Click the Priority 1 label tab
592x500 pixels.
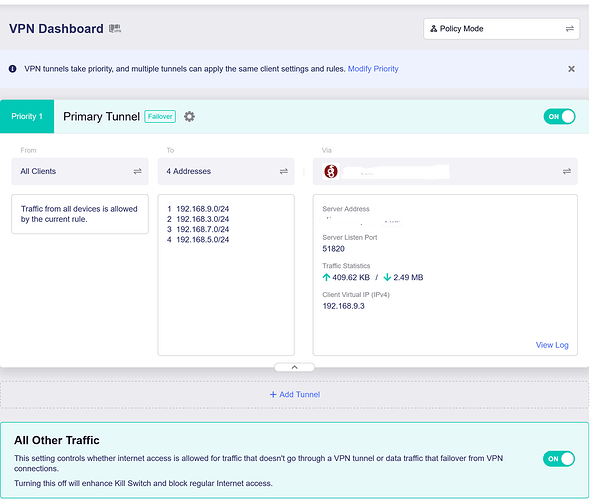[x=27, y=116]
